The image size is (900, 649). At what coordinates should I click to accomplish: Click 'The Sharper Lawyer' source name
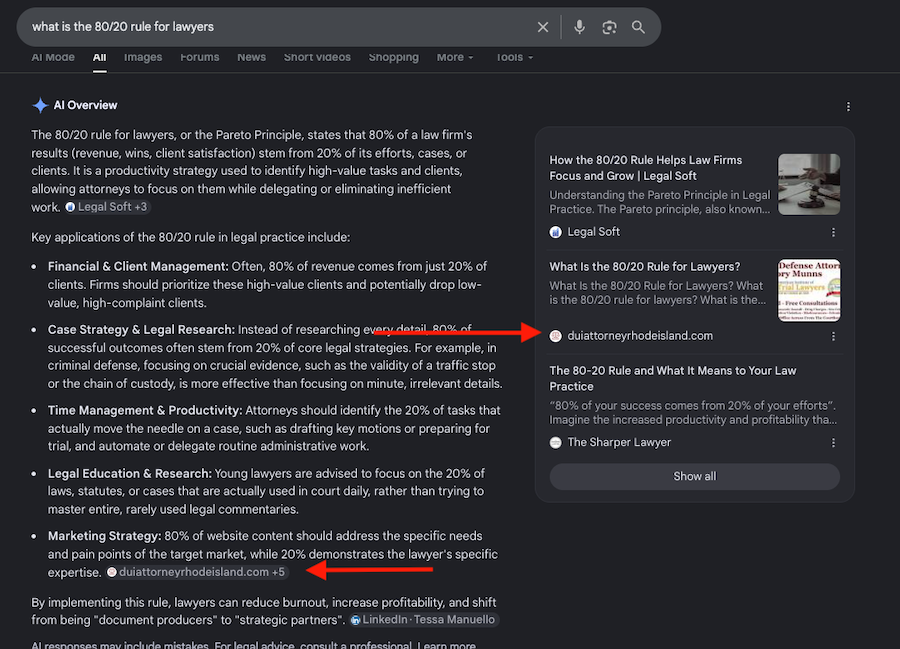point(619,442)
